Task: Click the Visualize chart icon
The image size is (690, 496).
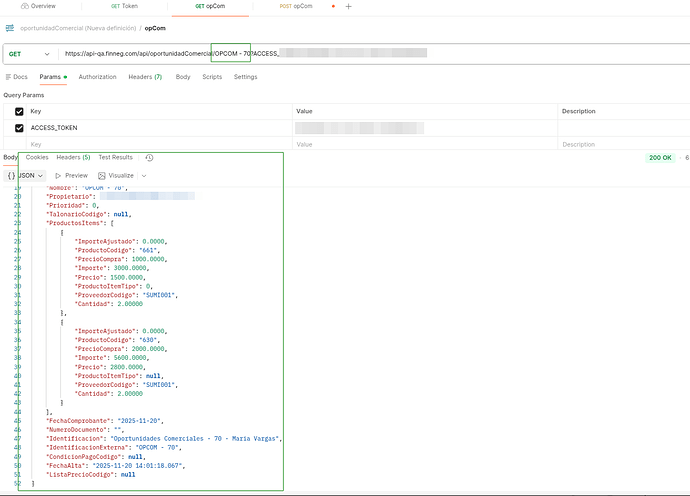Action: (x=102, y=175)
